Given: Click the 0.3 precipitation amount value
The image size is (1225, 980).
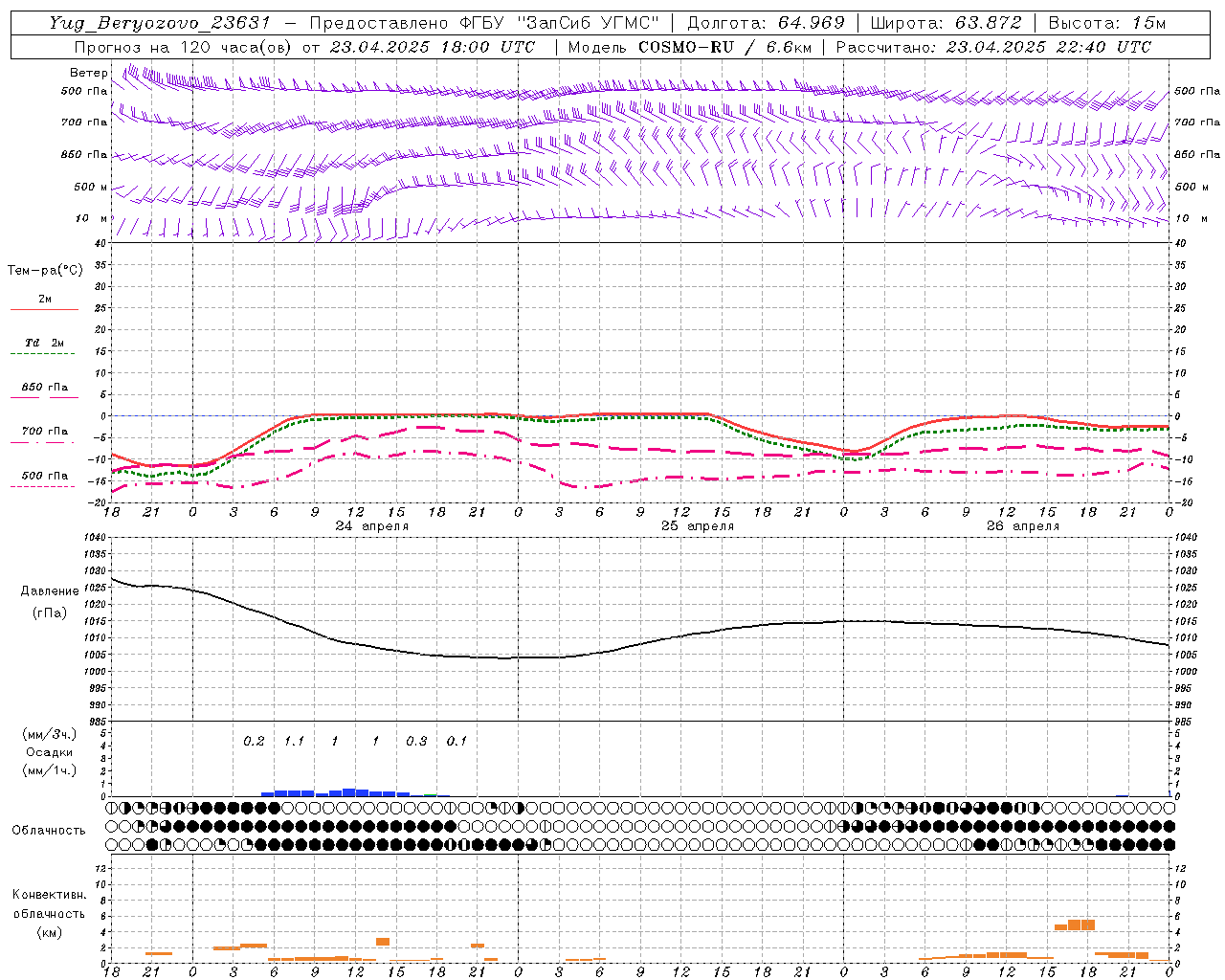Looking at the screenshot, I should [x=416, y=742].
